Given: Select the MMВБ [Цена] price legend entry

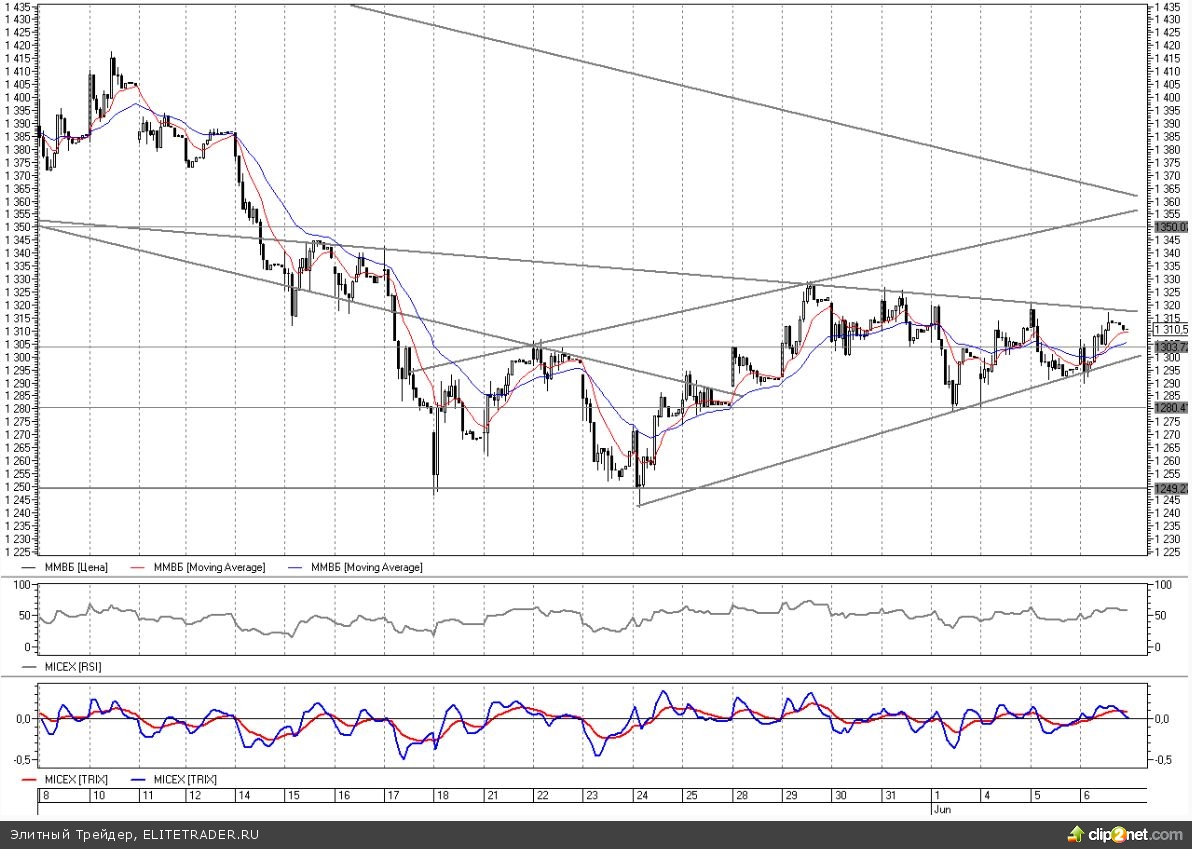Looking at the screenshot, I should click(71, 567).
